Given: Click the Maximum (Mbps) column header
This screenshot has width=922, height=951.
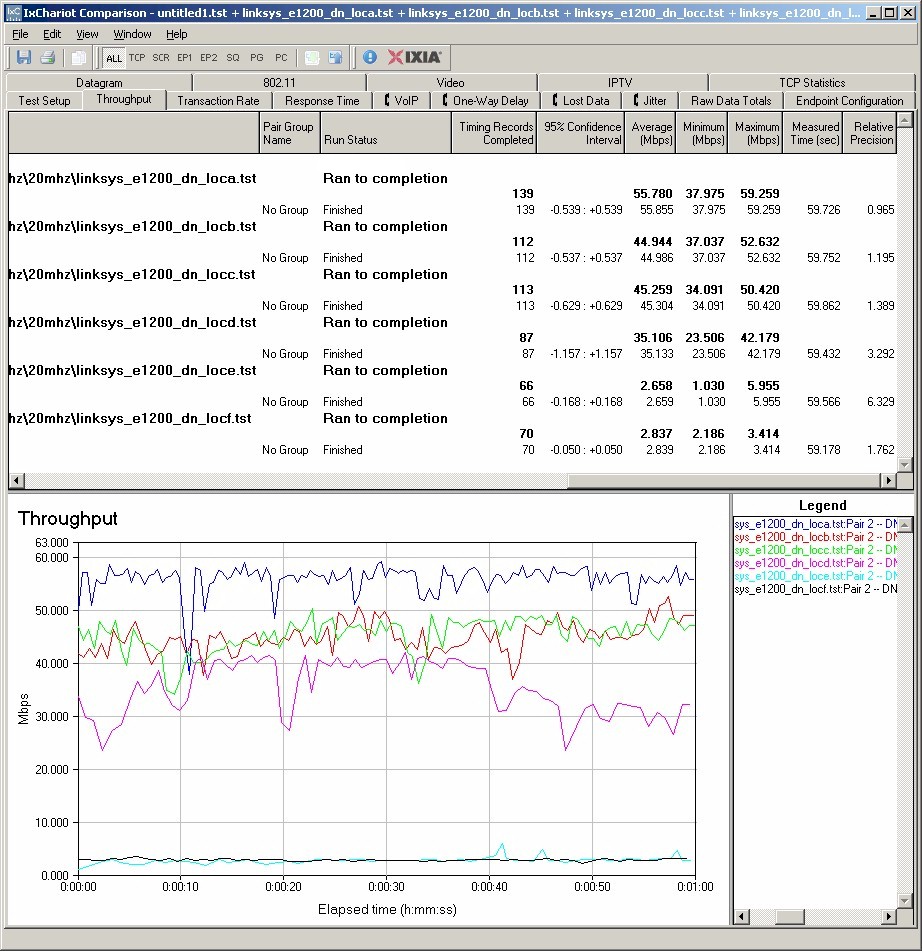Looking at the screenshot, I should [755, 133].
